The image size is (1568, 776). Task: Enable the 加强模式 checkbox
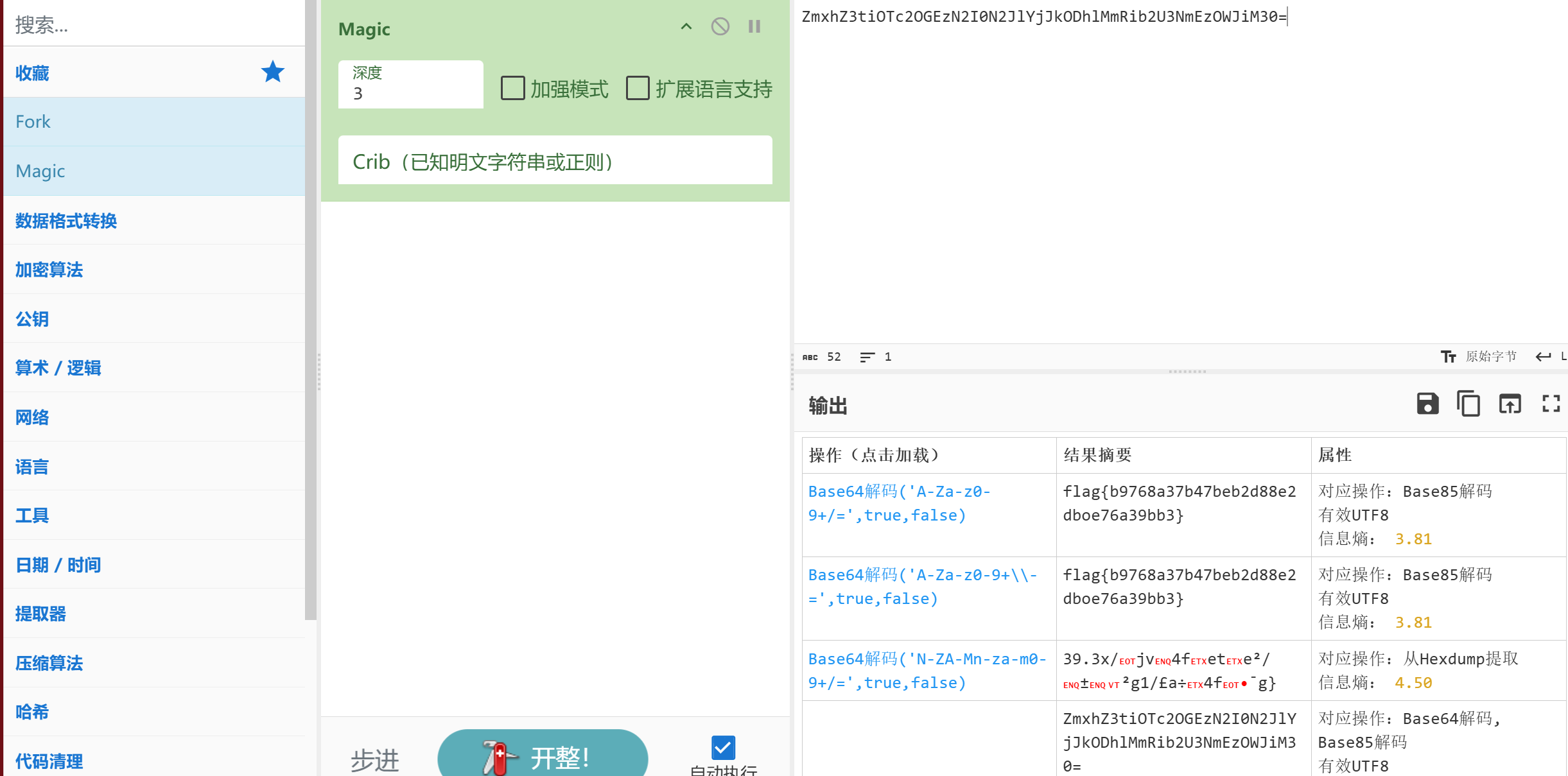click(x=512, y=89)
